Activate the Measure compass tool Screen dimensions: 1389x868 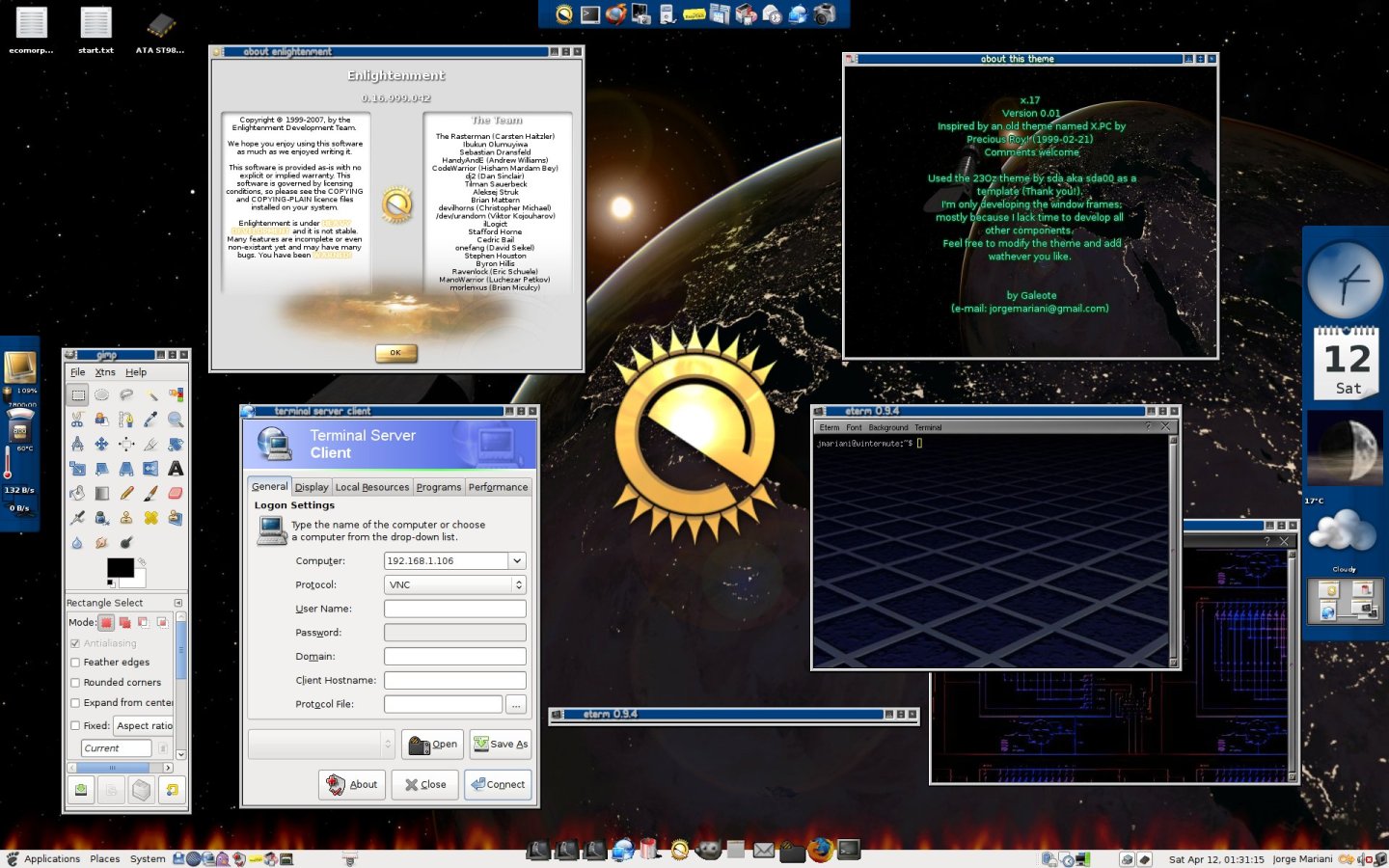77,444
